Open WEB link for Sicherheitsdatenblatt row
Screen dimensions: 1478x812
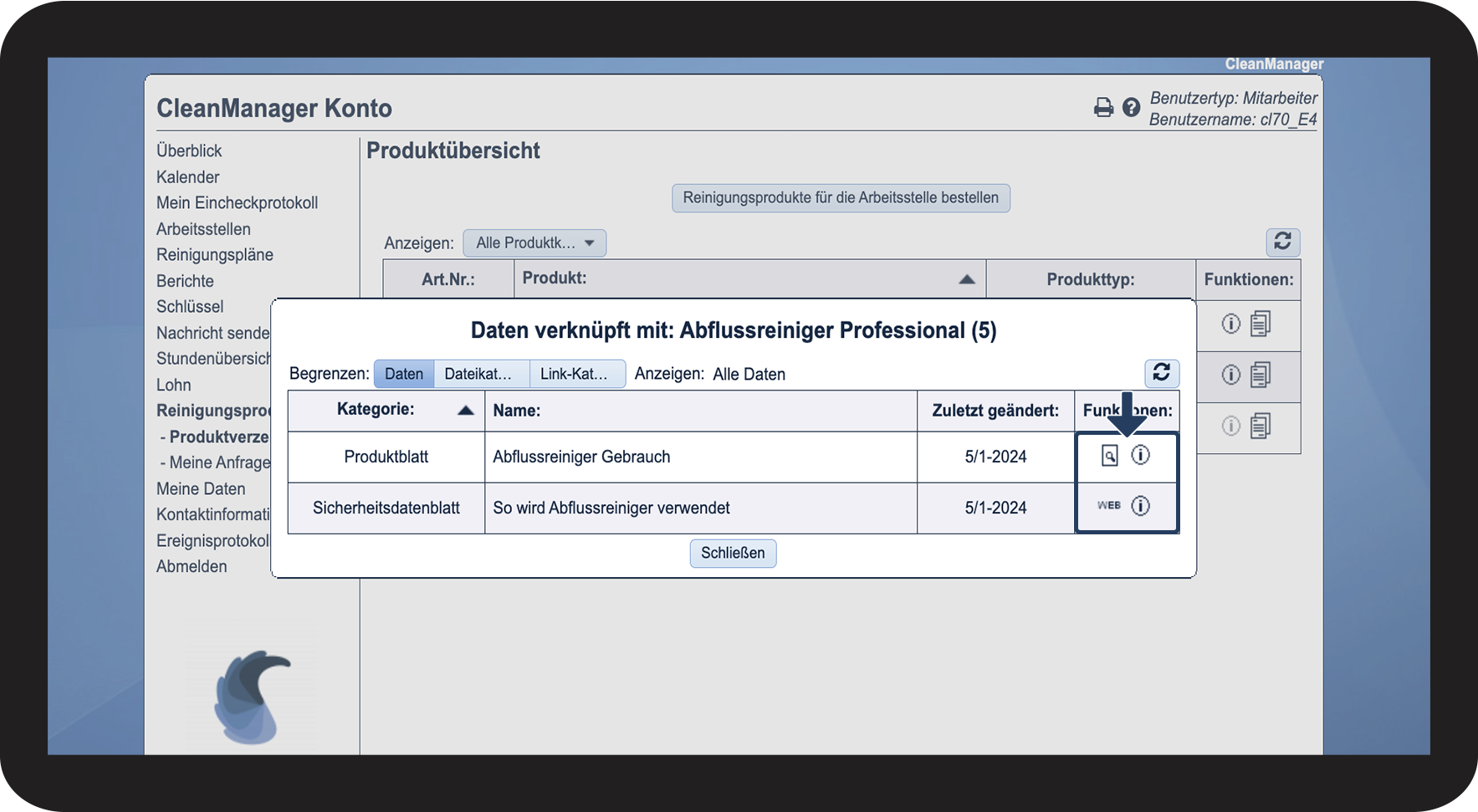(1108, 506)
